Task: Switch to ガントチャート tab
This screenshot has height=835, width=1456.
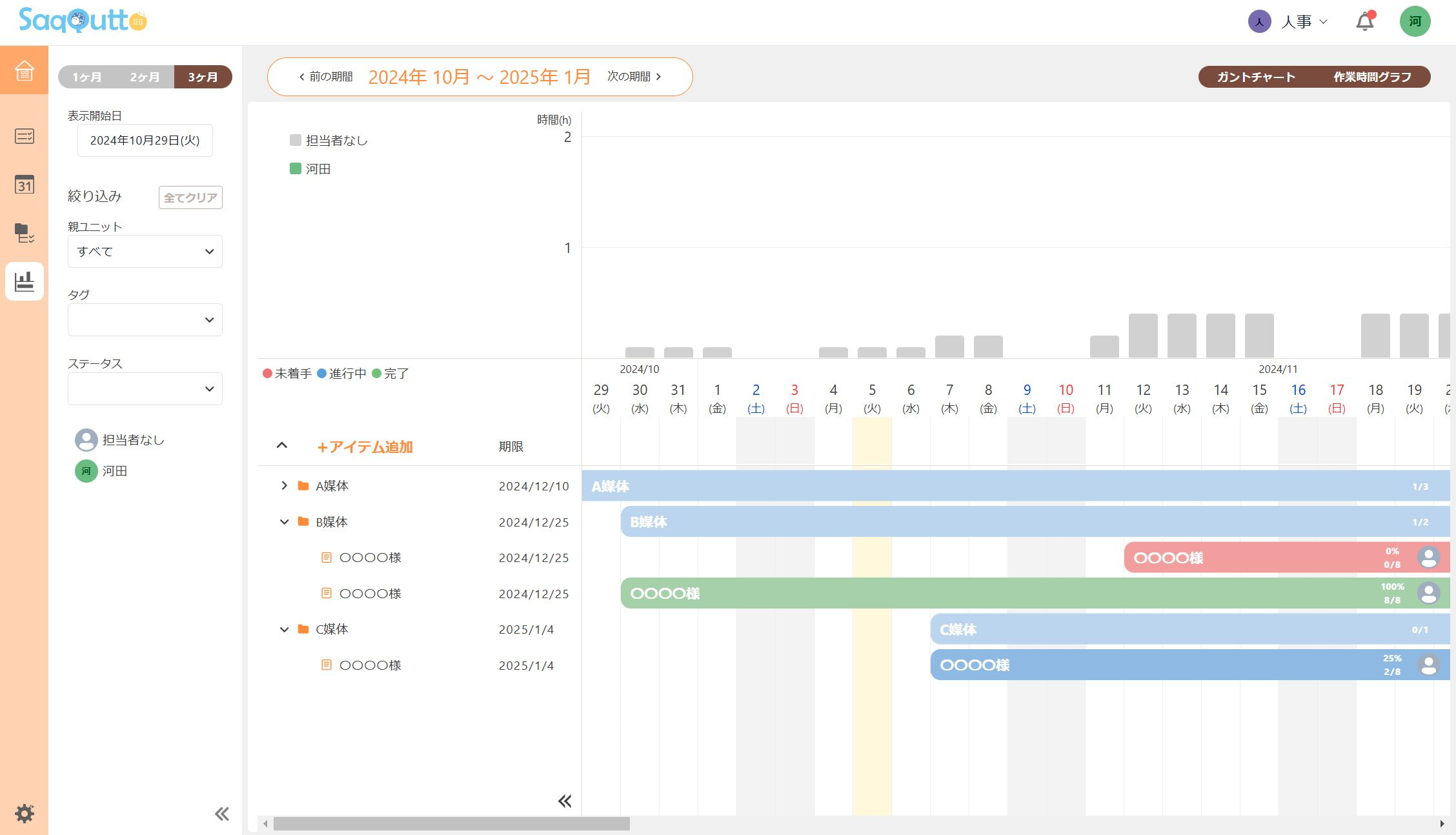Action: click(1256, 77)
